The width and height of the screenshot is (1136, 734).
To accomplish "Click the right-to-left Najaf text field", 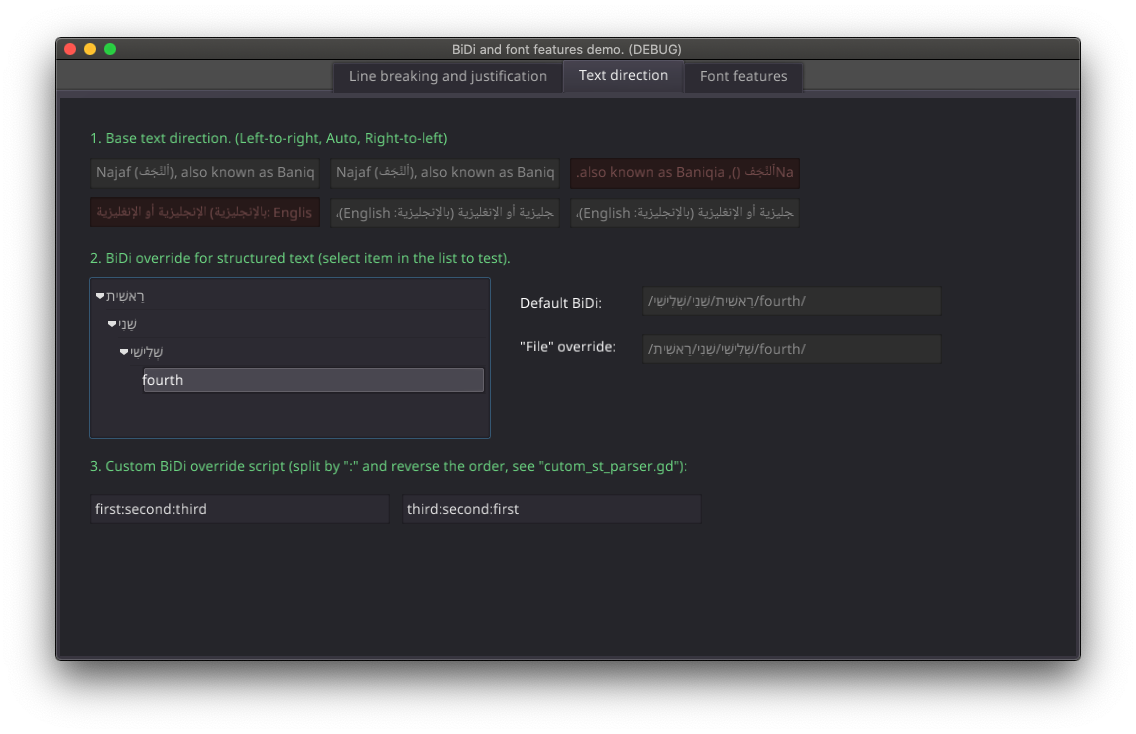I will coord(684,172).
